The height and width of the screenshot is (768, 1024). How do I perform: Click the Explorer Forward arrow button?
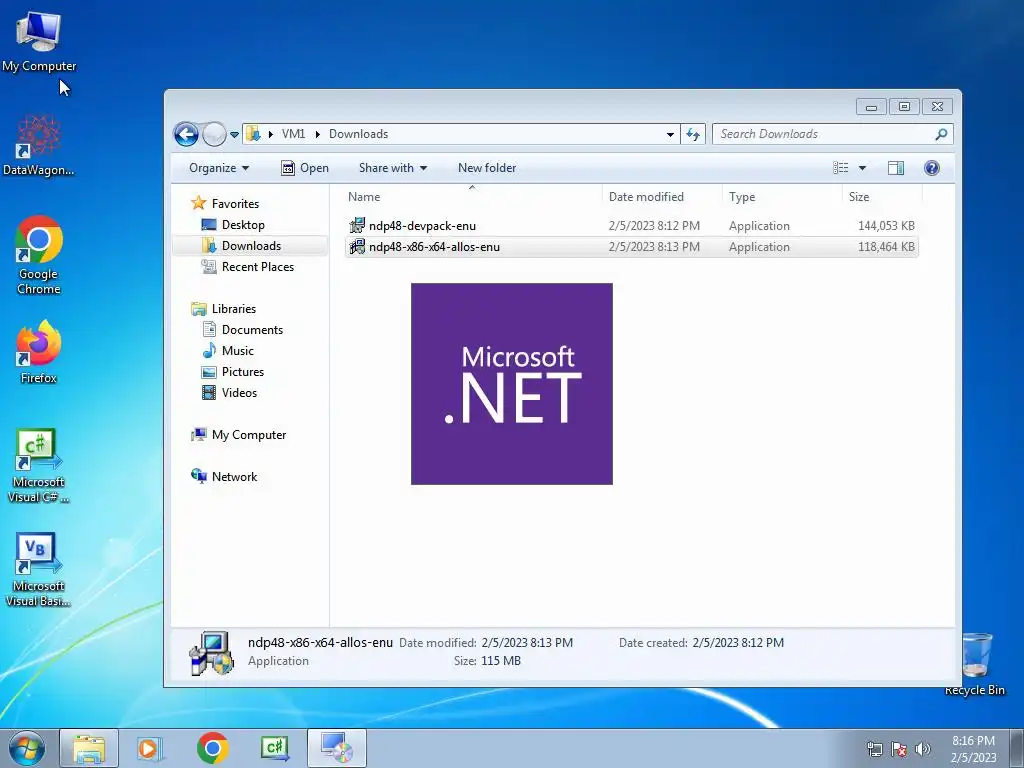click(214, 135)
